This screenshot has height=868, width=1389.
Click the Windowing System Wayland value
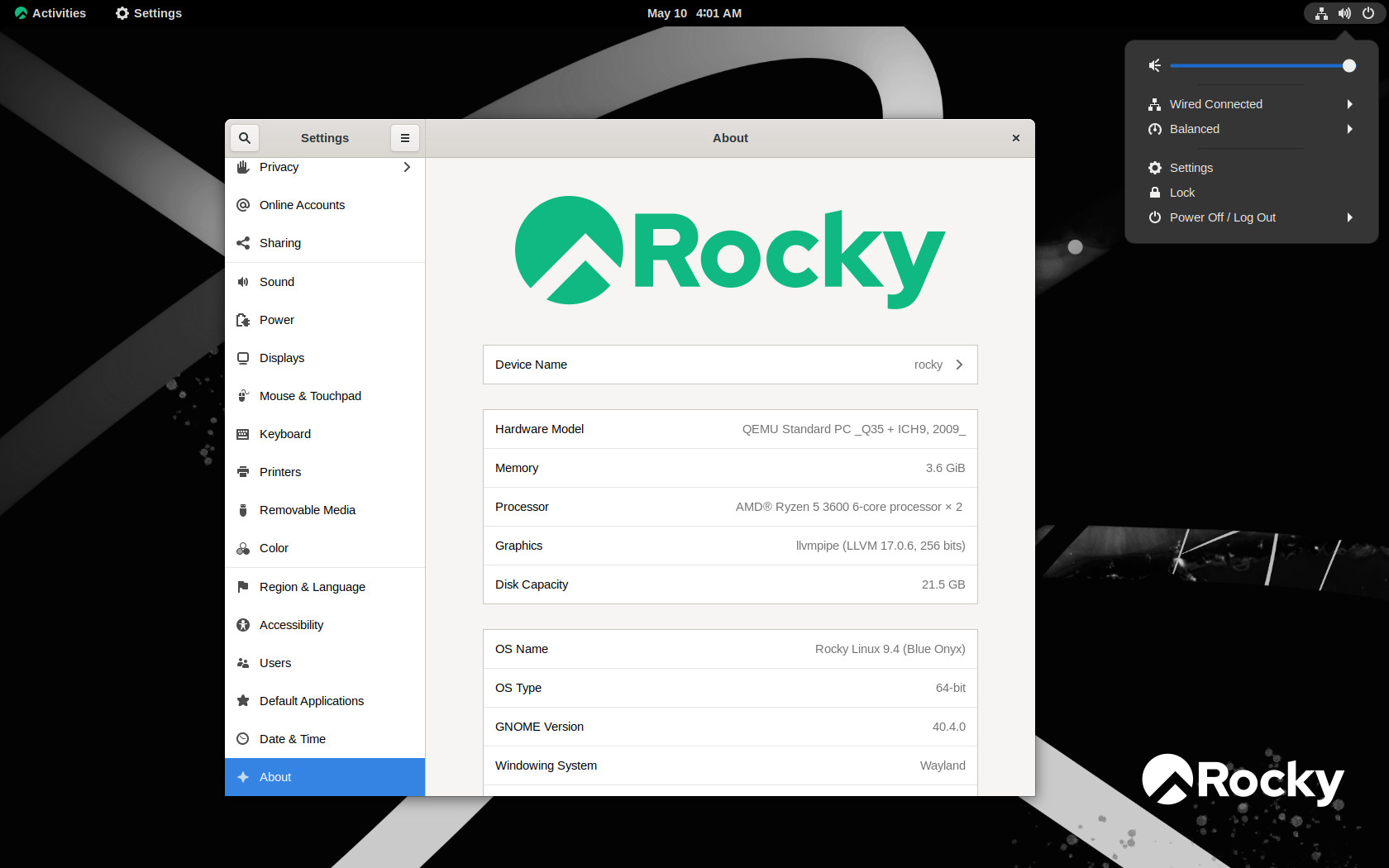tap(943, 765)
